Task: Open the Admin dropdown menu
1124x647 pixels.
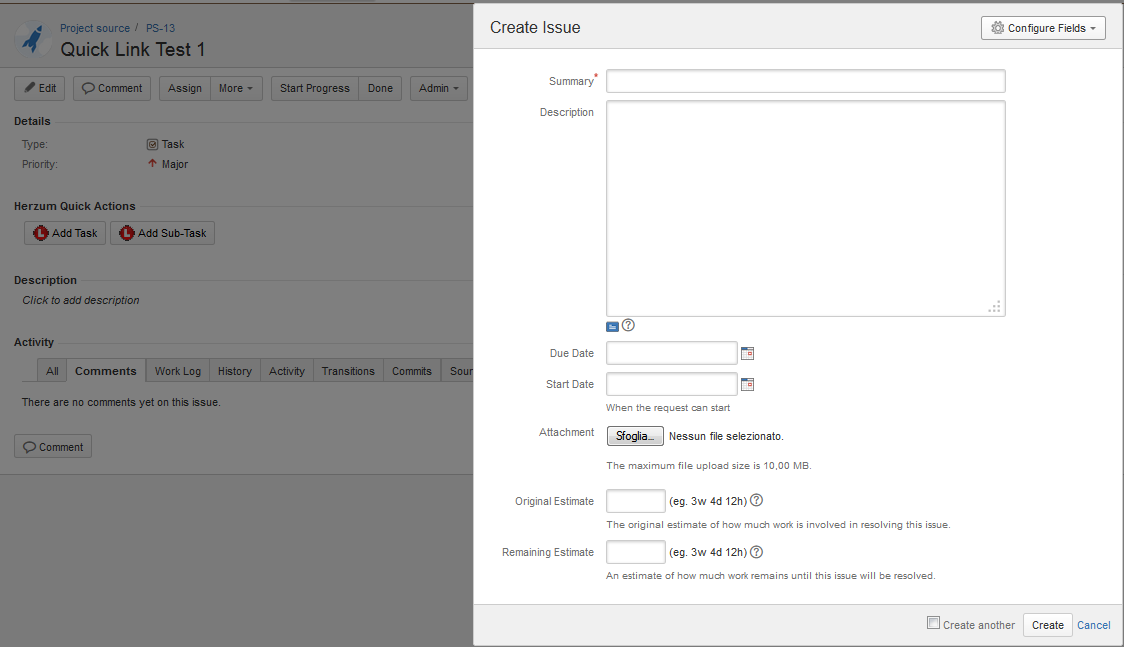Action: click(x=439, y=88)
